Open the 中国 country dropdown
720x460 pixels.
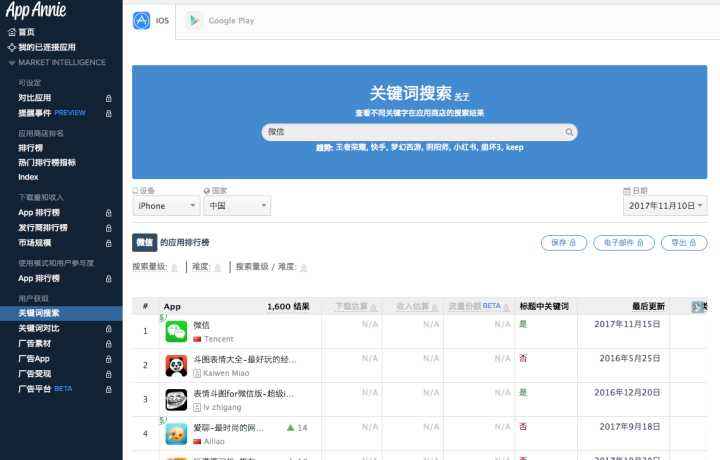pyautogui.click(x=237, y=206)
